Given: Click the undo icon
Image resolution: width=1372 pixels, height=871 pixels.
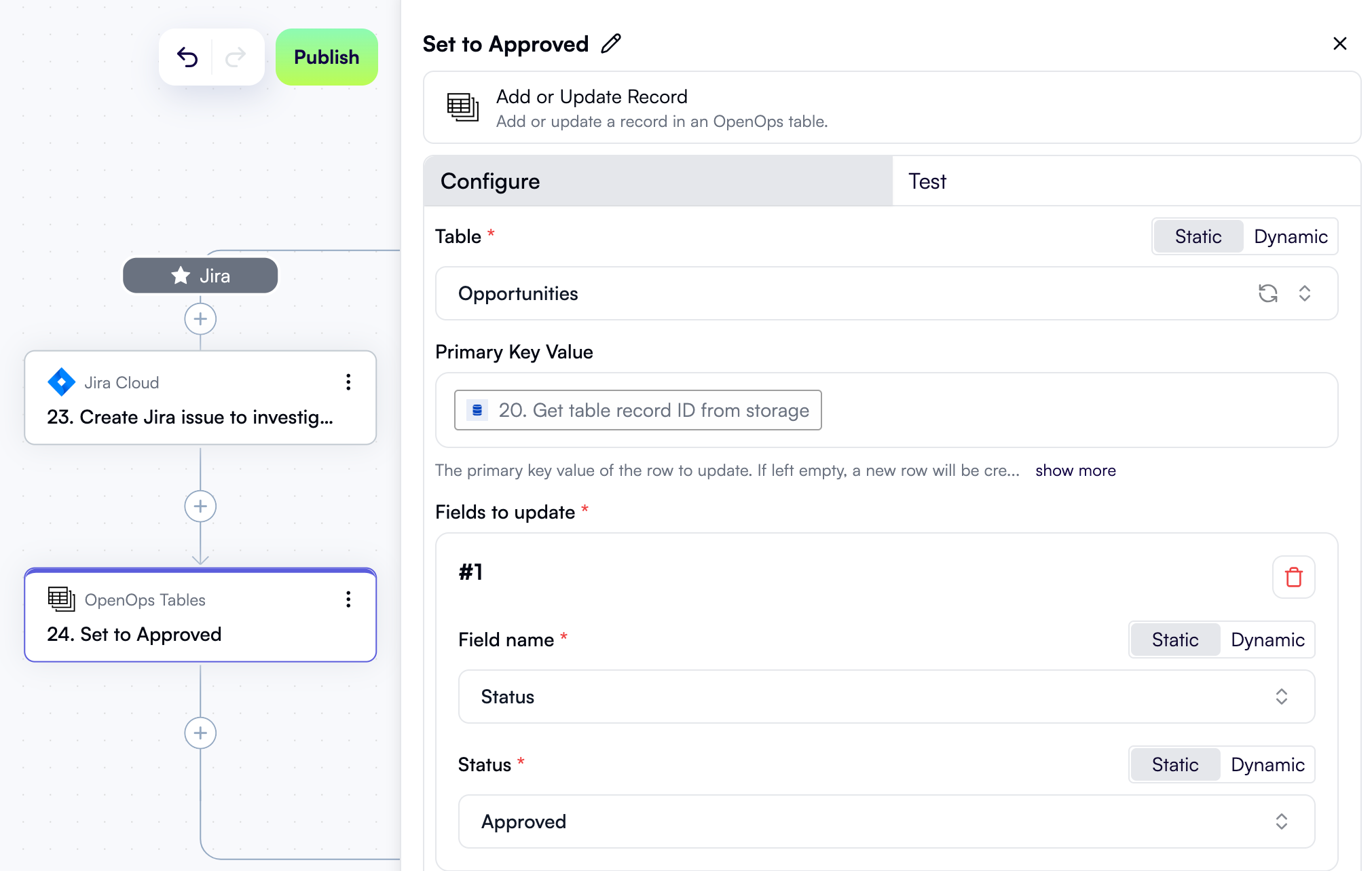Looking at the screenshot, I should 188,57.
